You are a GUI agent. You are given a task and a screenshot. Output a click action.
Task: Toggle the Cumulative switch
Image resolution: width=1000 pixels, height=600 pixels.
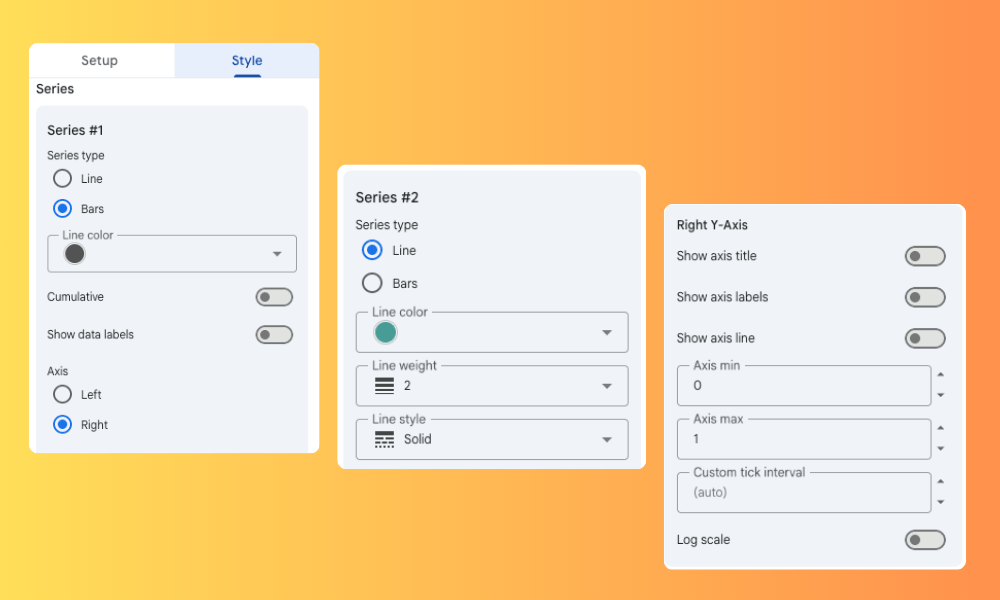[x=274, y=297]
